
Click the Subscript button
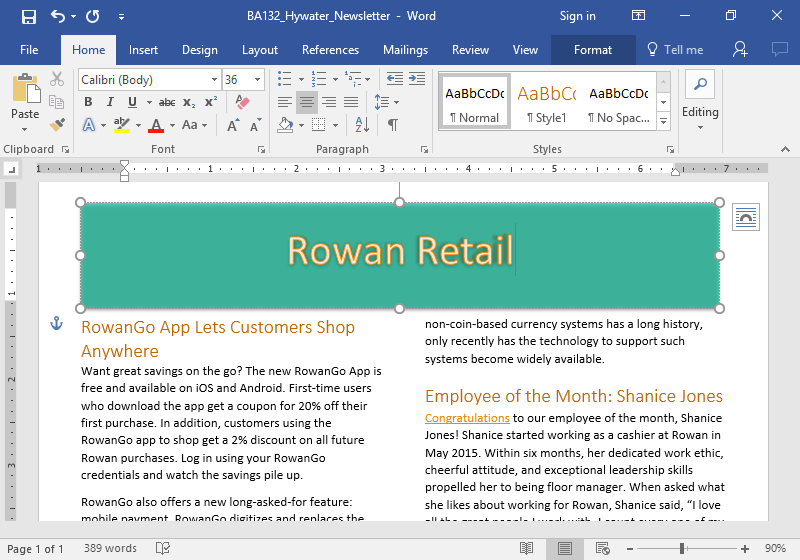tap(190, 102)
